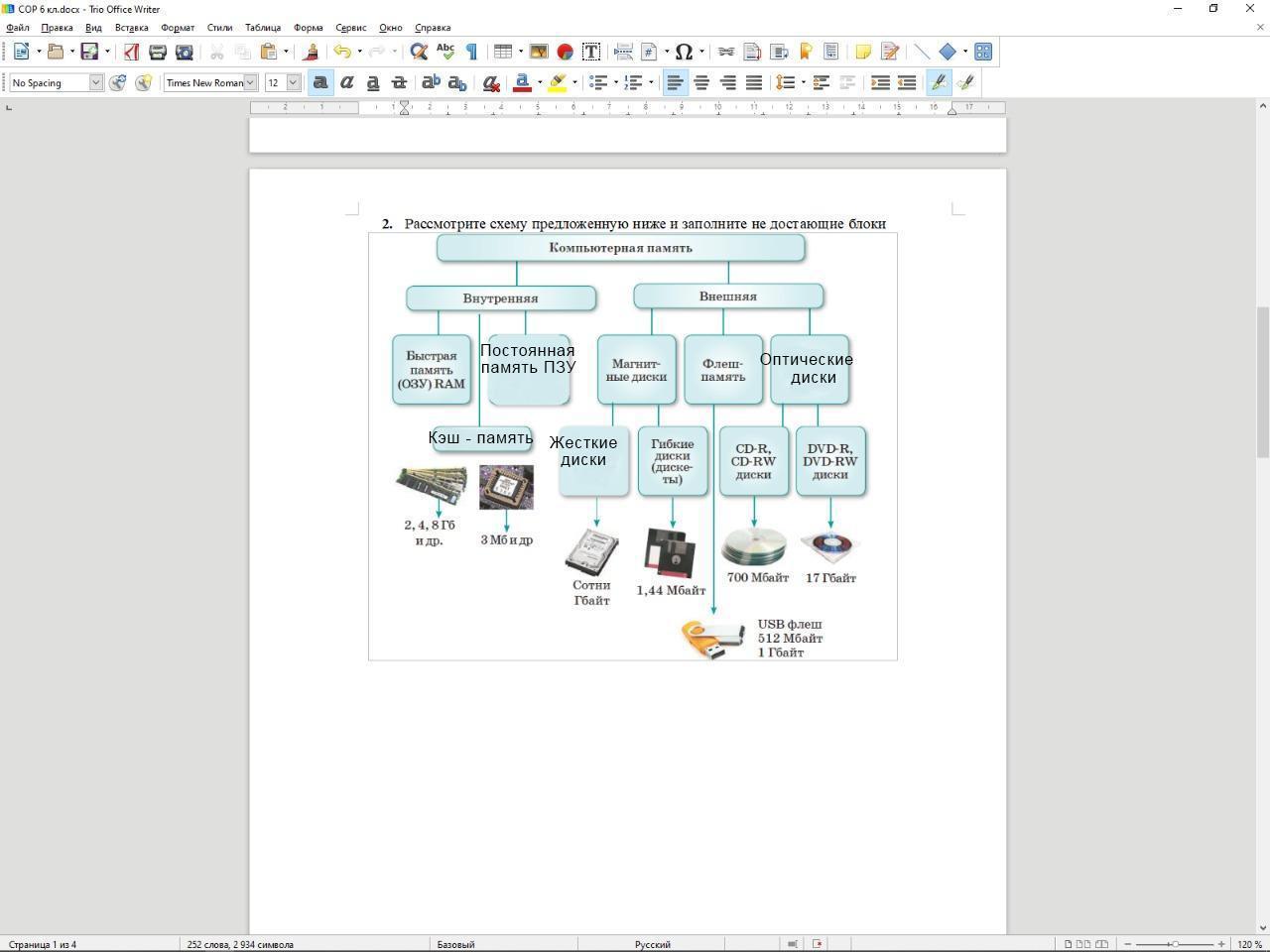The width and height of the screenshot is (1270, 952).
Task: Center-align the paragraph
Action: pos(701,82)
